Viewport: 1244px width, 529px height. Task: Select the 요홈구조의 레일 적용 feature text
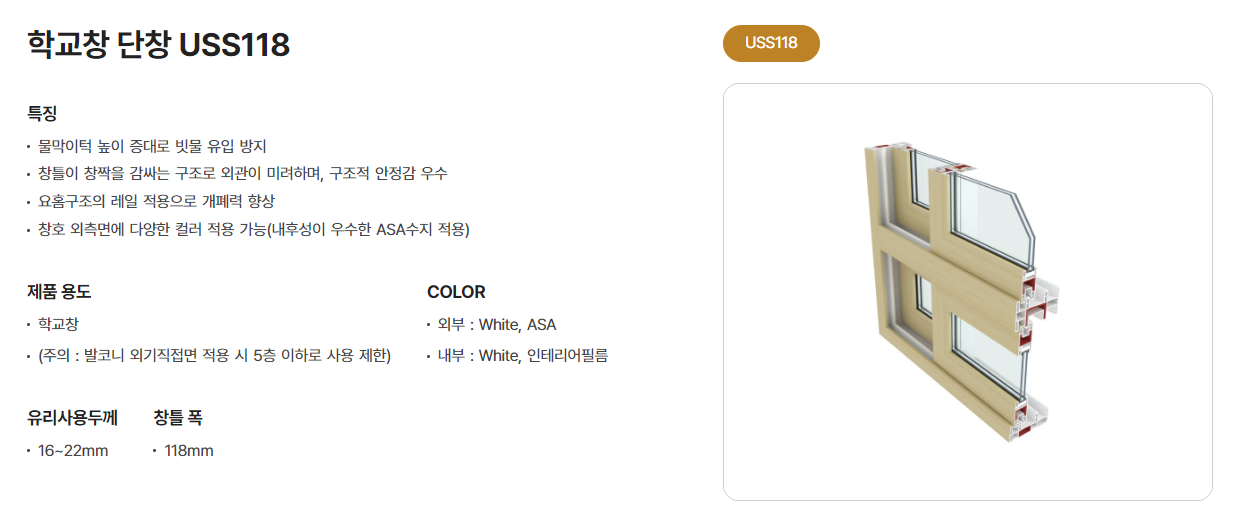pyautogui.click(x=156, y=202)
